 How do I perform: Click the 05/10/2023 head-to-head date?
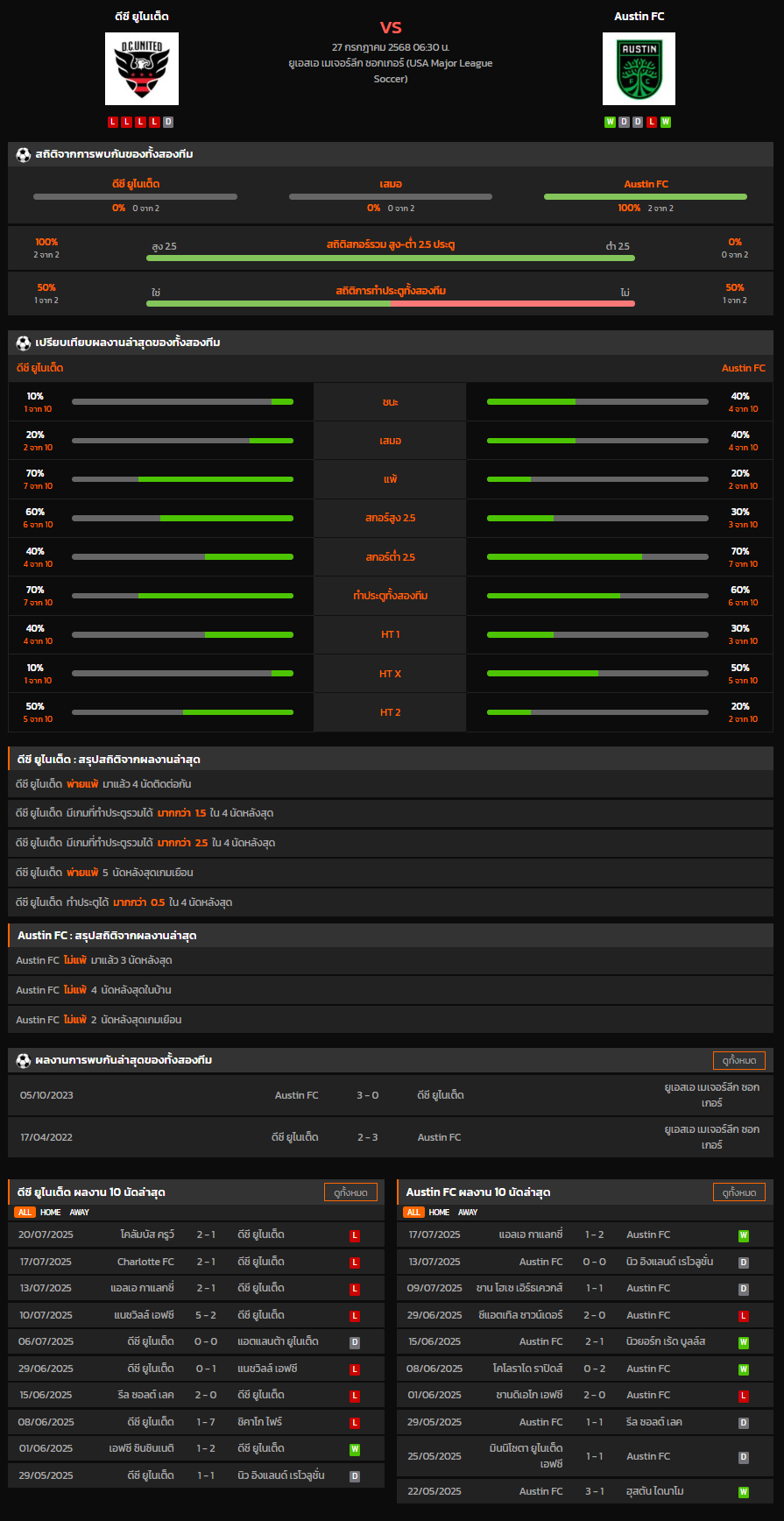click(46, 1095)
